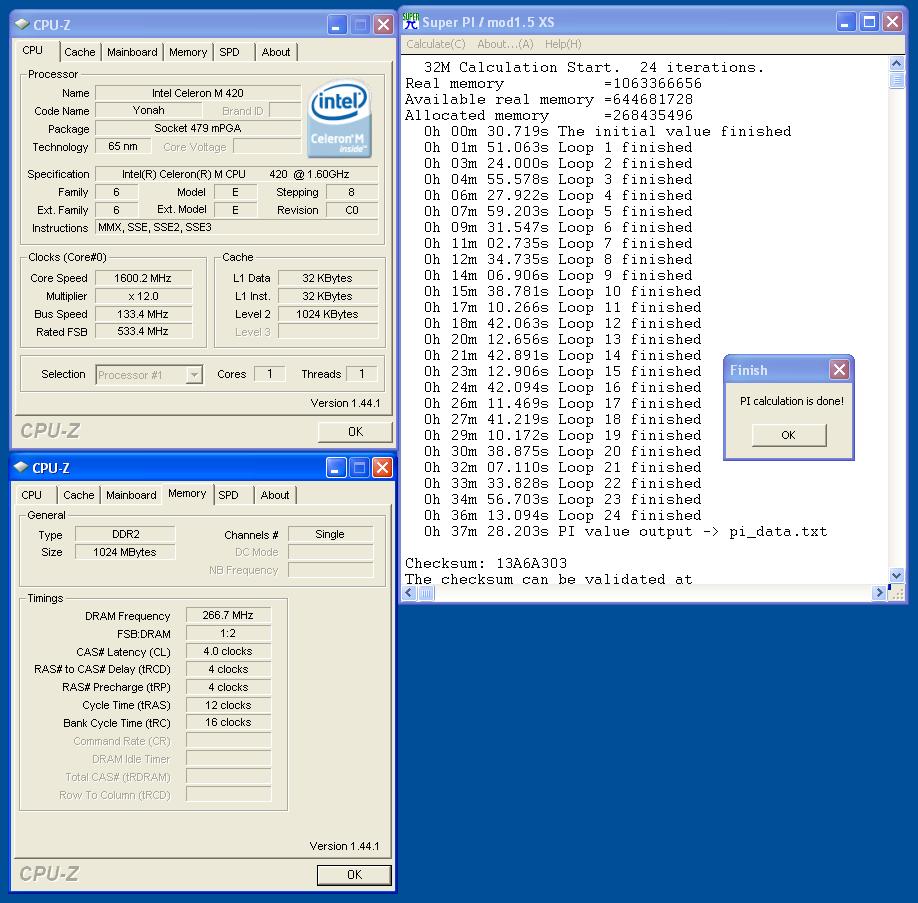Open About menu in Super PI
The image size is (918, 903).
click(505, 44)
